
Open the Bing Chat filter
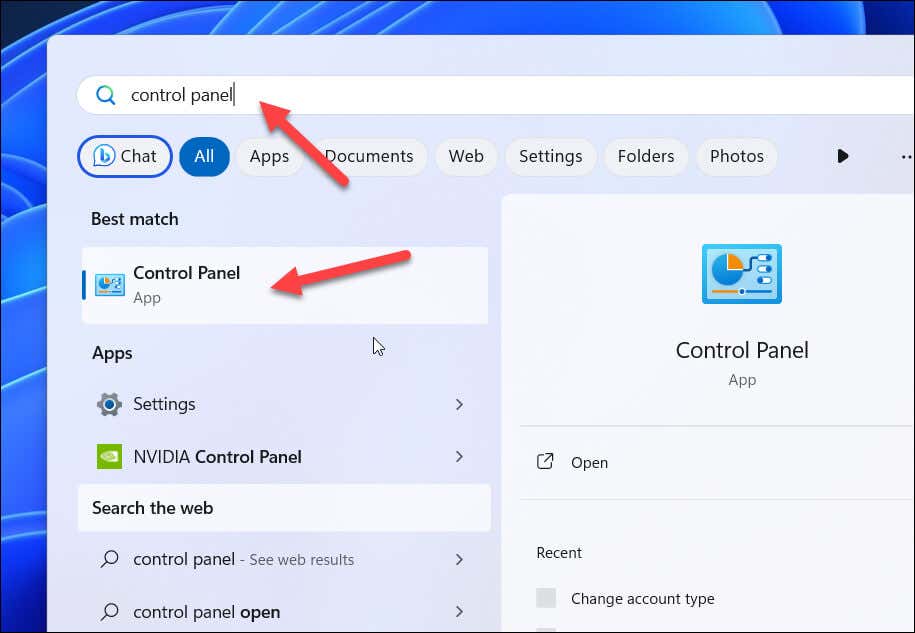pos(124,156)
